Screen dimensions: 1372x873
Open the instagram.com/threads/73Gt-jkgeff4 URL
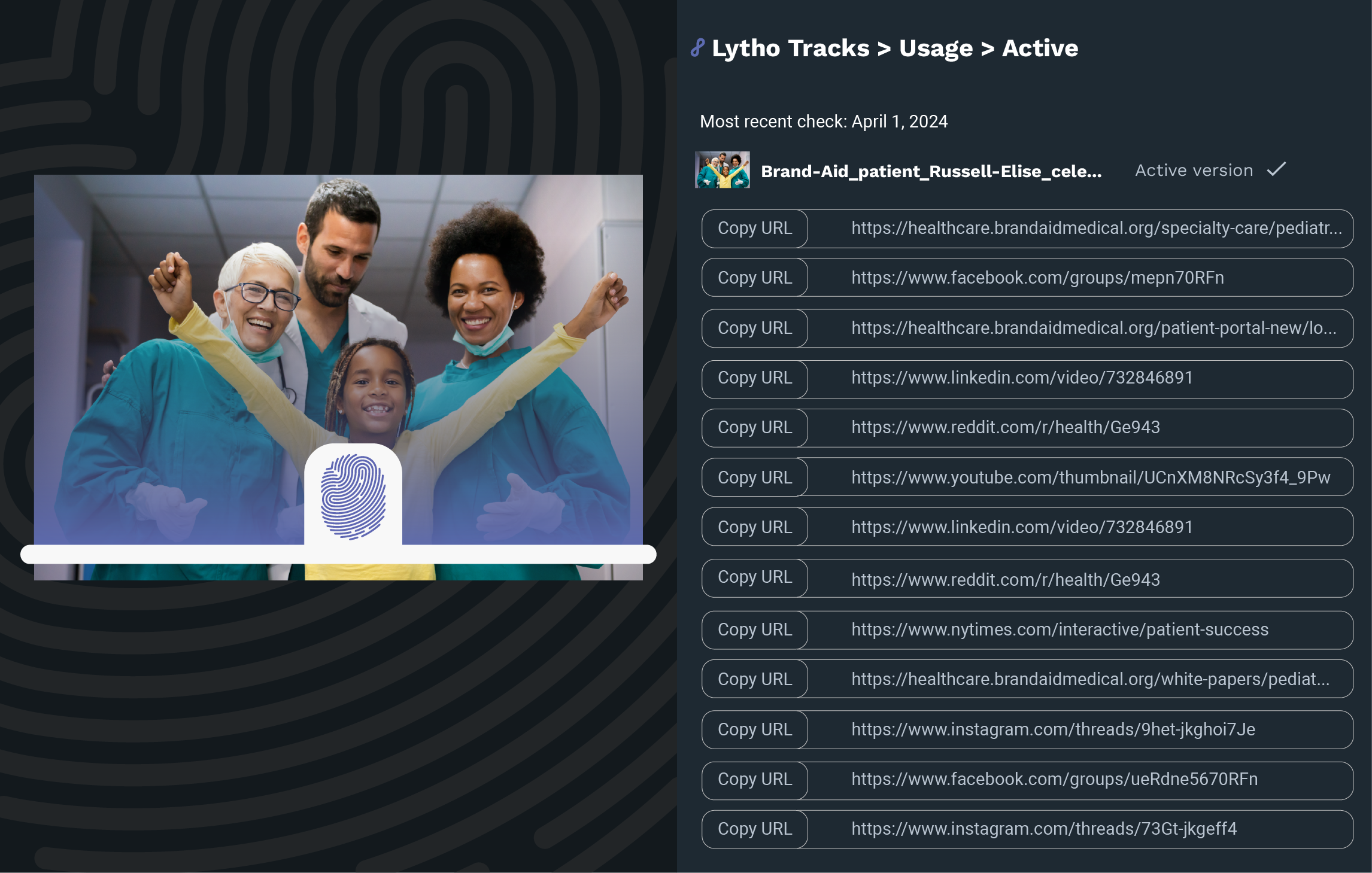(1044, 829)
